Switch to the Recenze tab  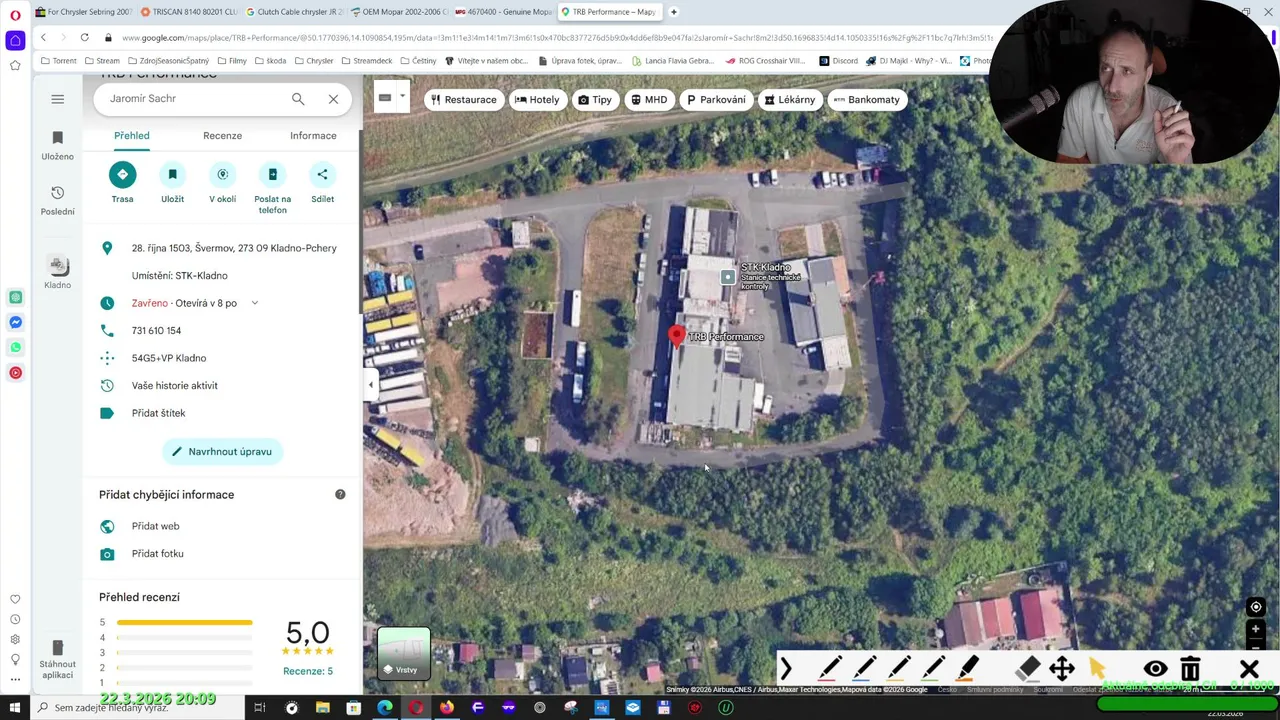(222, 136)
